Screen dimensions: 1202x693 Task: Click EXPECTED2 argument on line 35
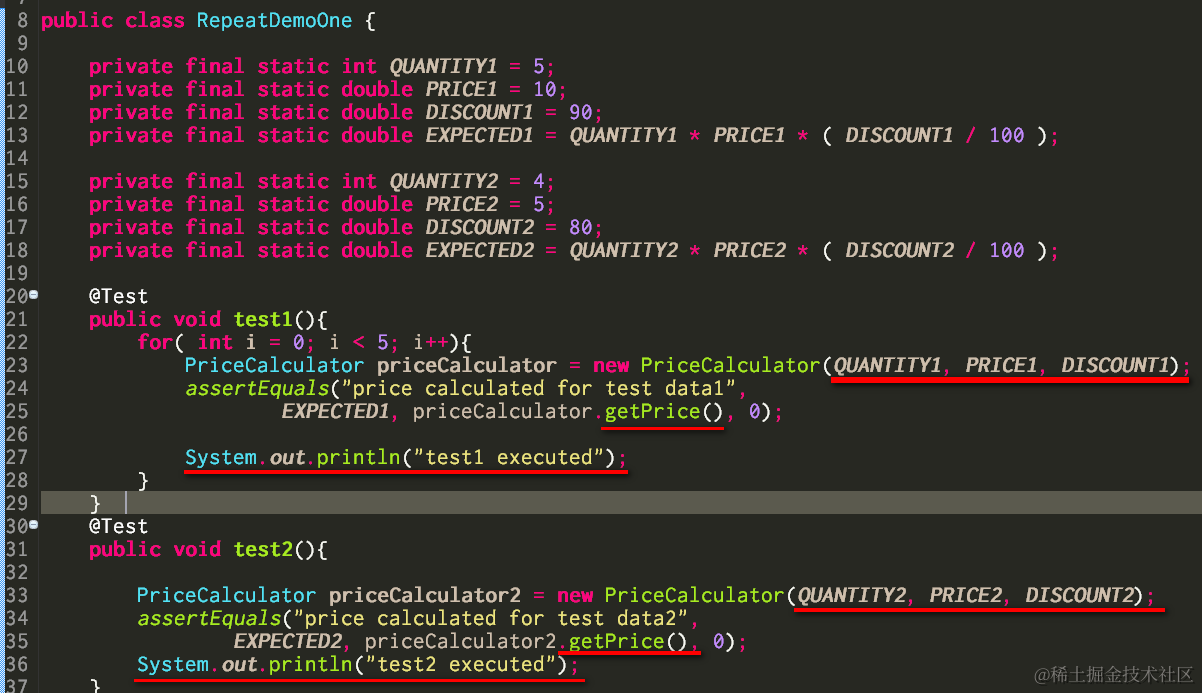point(286,641)
